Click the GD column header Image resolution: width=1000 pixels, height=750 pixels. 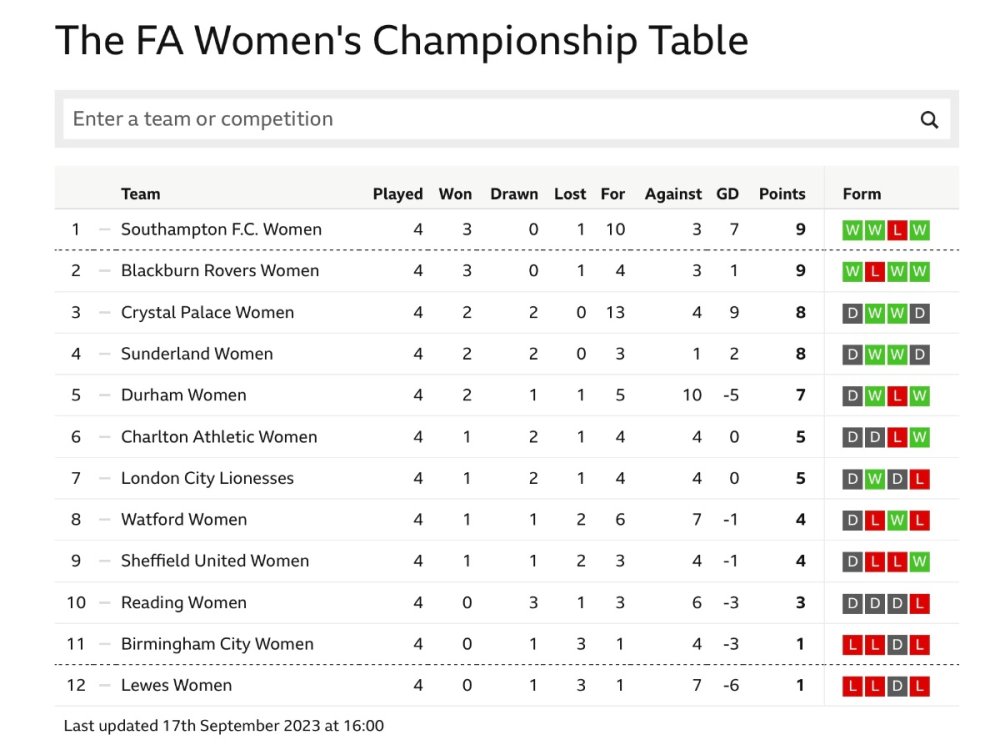(x=727, y=194)
